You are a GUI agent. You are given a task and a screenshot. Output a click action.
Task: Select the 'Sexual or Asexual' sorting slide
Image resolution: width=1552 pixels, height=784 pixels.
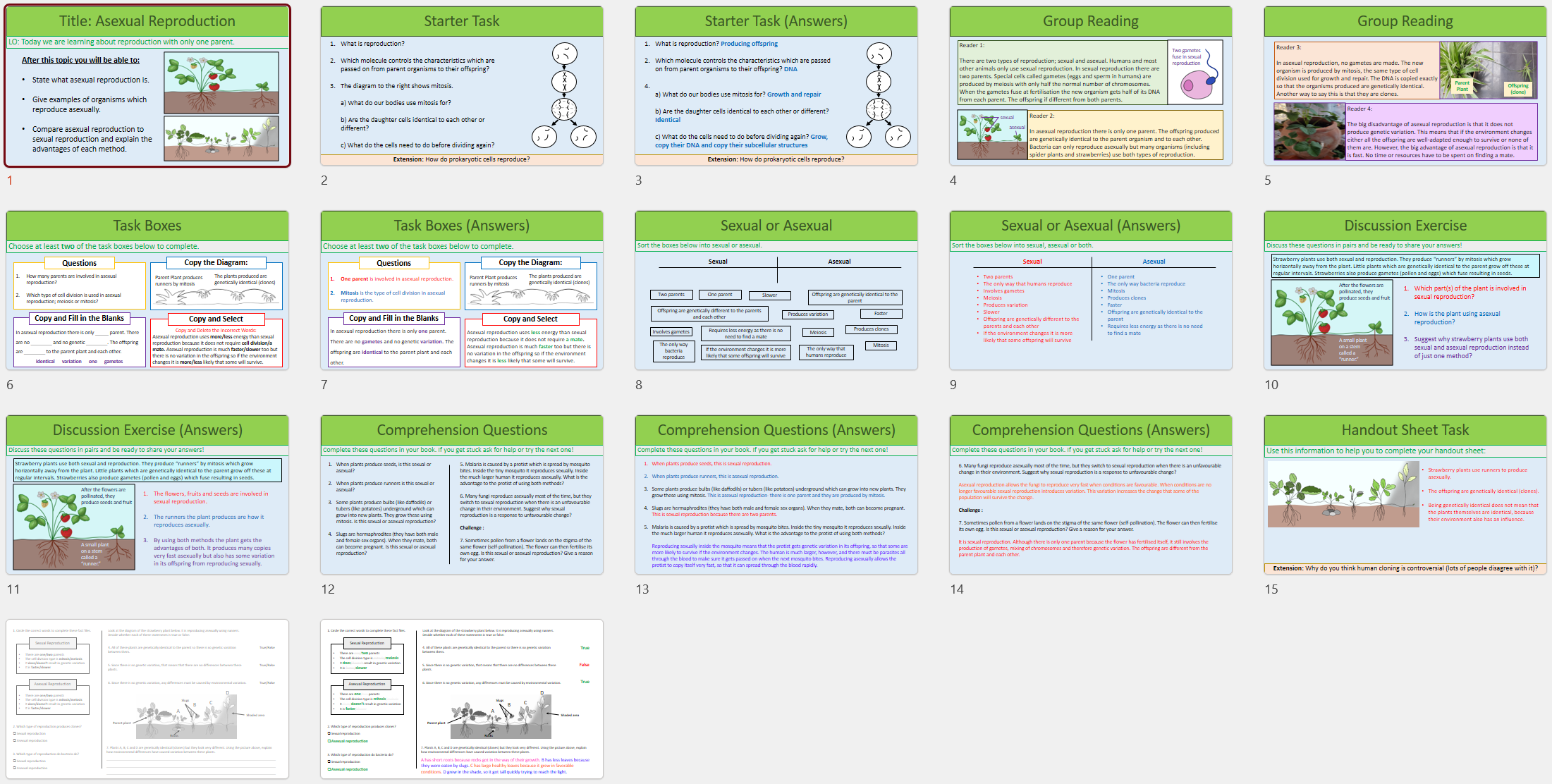click(776, 290)
